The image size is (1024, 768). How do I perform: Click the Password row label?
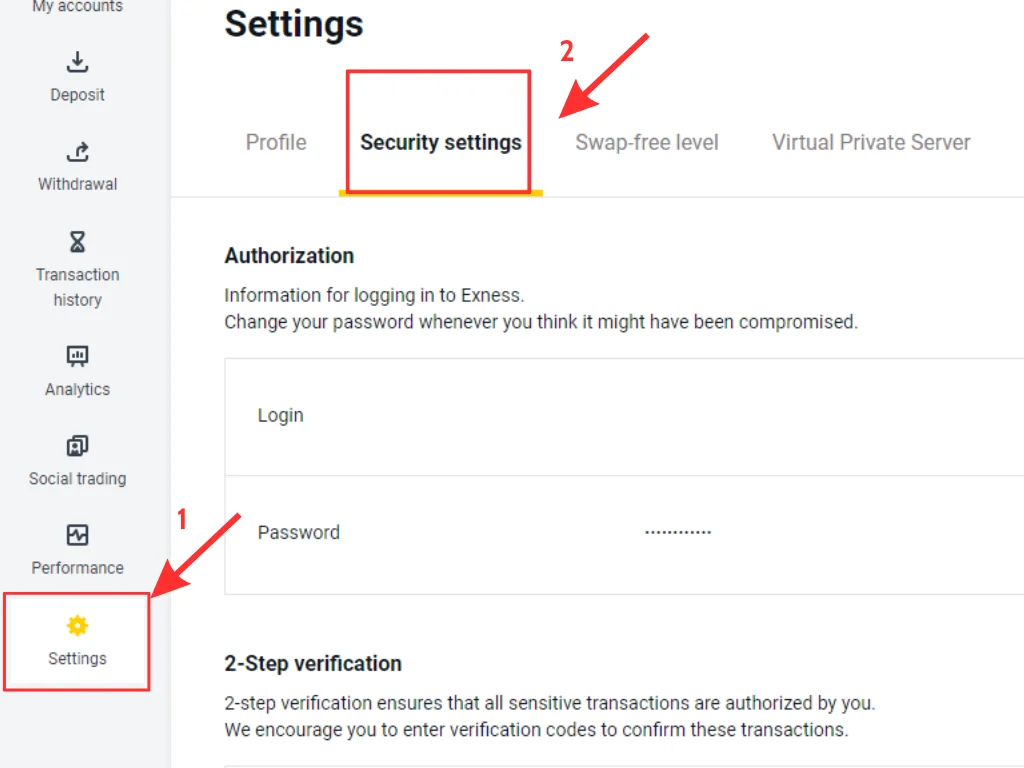(x=298, y=533)
